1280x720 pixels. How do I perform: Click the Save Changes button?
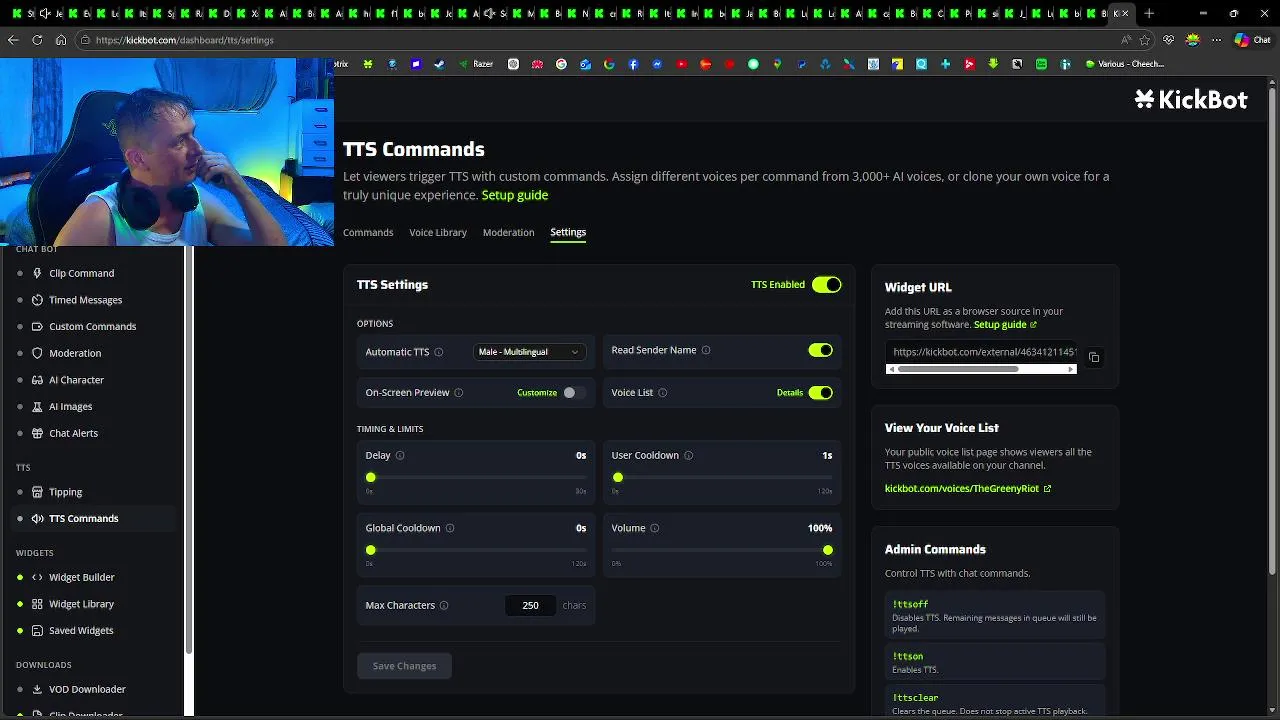point(404,666)
